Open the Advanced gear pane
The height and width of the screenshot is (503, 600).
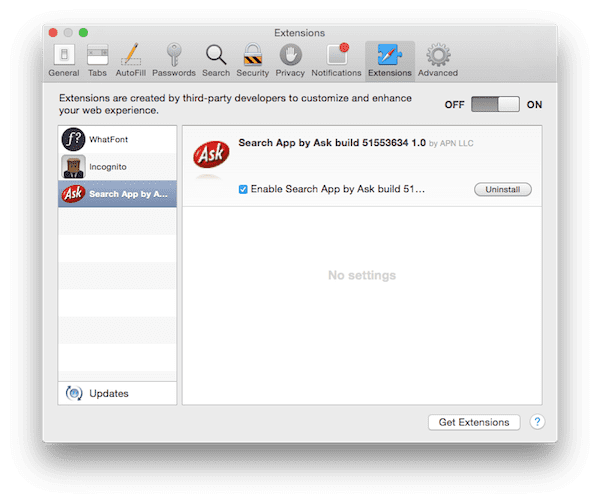437,59
